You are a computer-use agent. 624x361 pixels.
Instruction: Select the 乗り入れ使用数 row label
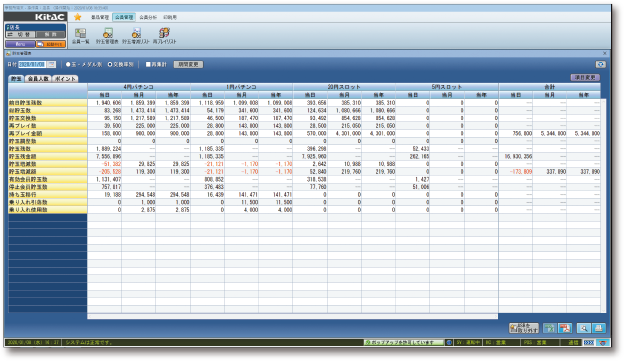point(48,210)
